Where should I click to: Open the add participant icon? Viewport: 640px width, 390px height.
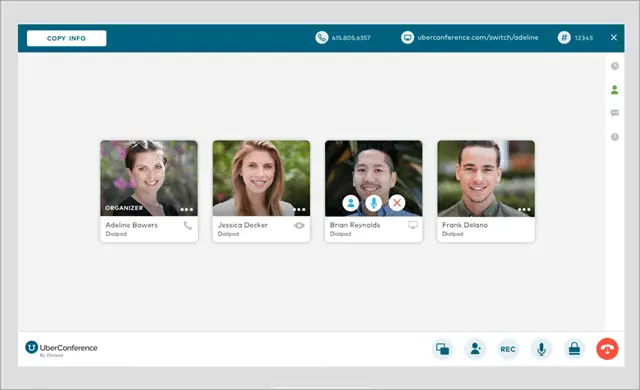475,349
